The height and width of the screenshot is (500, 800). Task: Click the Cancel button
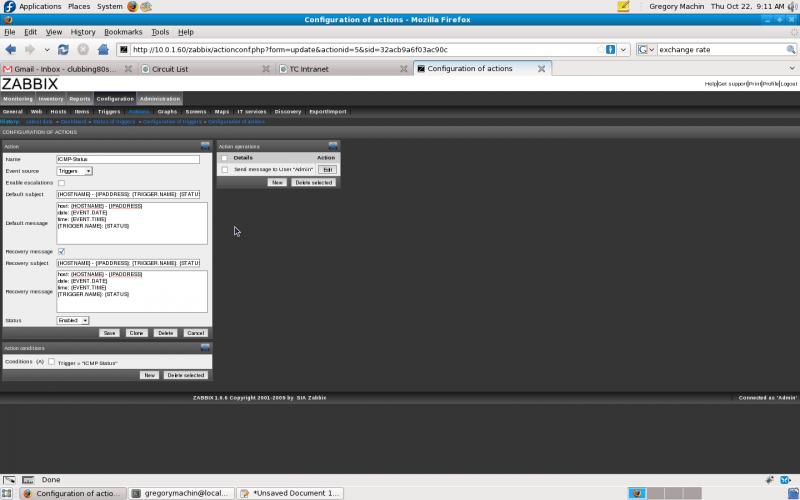(195, 333)
